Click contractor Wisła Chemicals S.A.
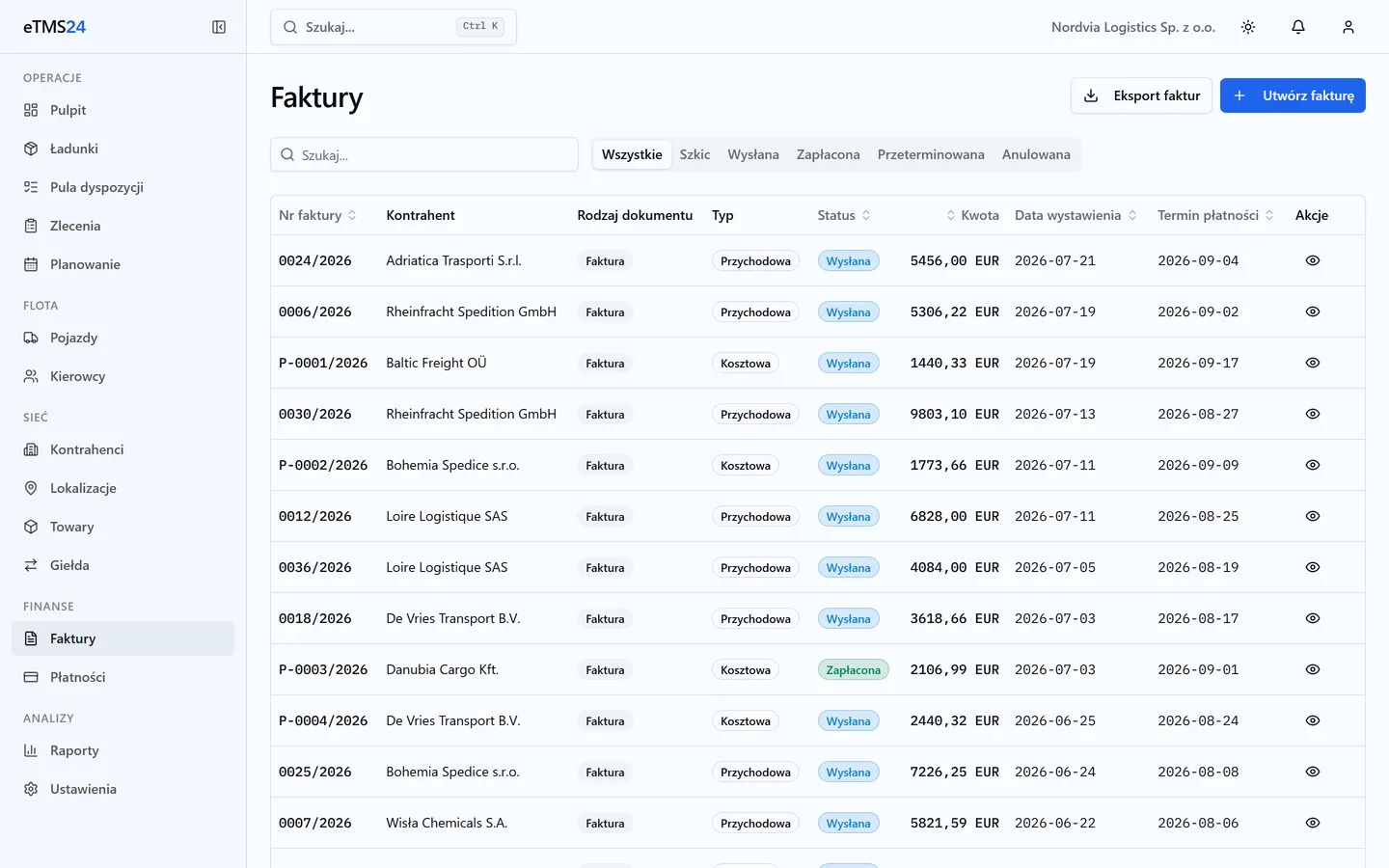 coord(447,823)
